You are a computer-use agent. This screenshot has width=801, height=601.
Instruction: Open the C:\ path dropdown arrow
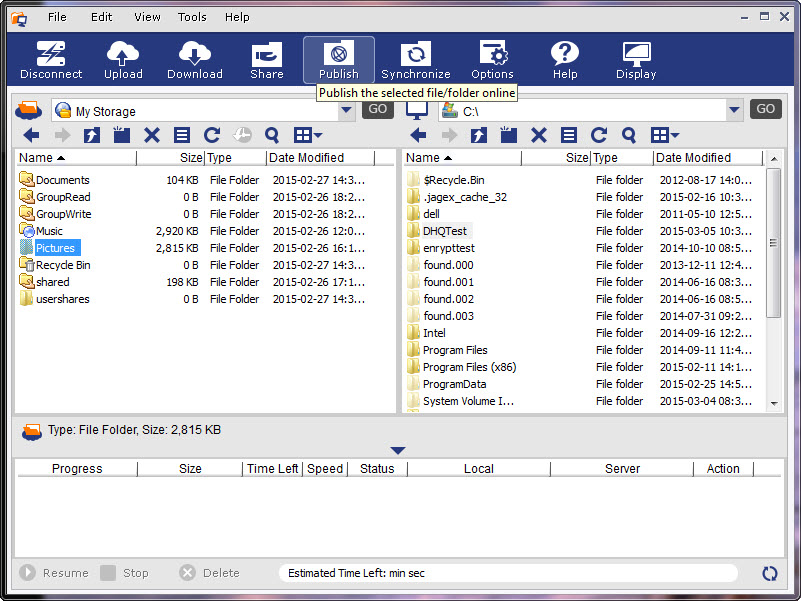[x=735, y=111]
